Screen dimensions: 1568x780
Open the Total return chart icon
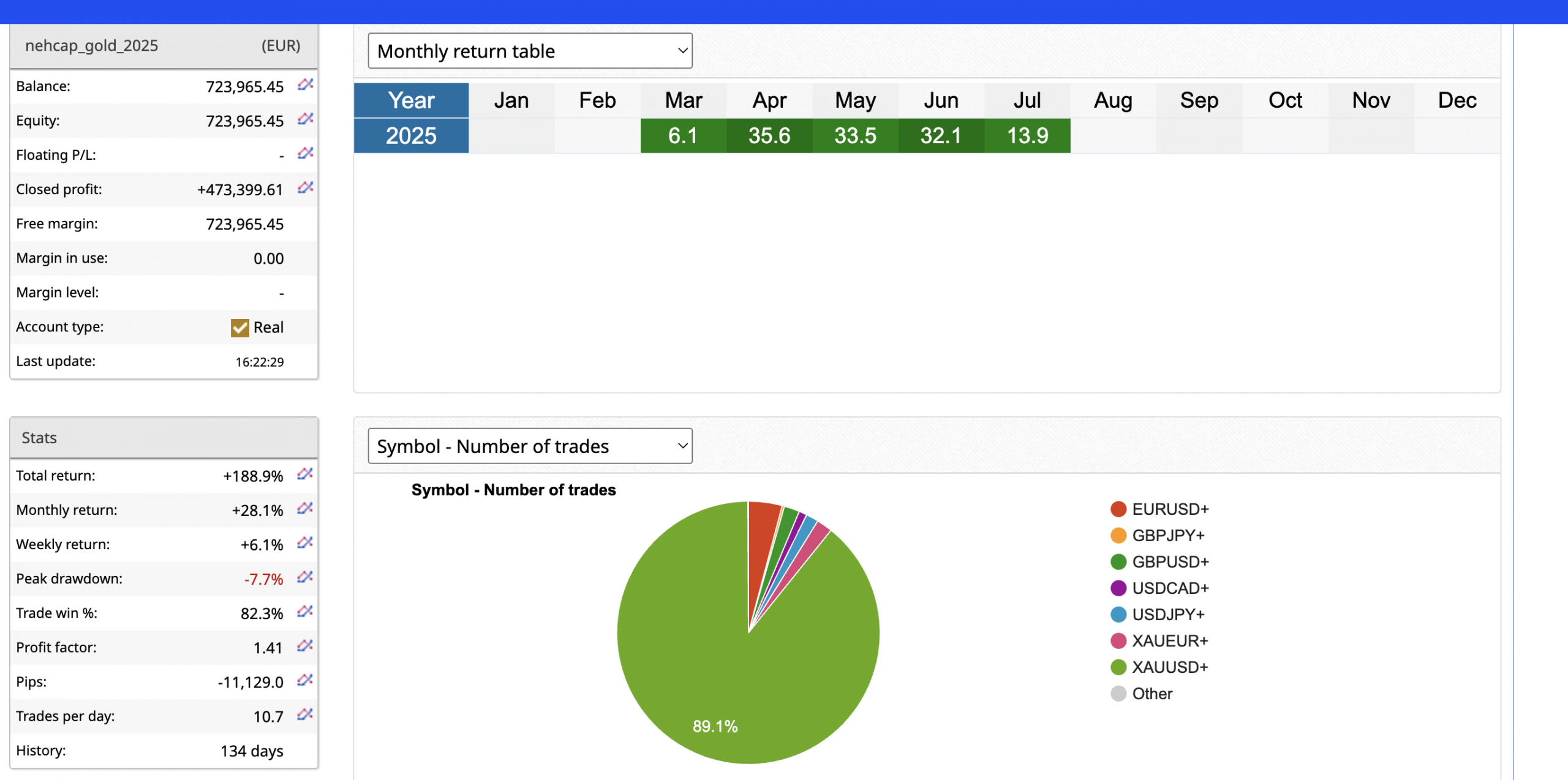pyautogui.click(x=305, y=474)
